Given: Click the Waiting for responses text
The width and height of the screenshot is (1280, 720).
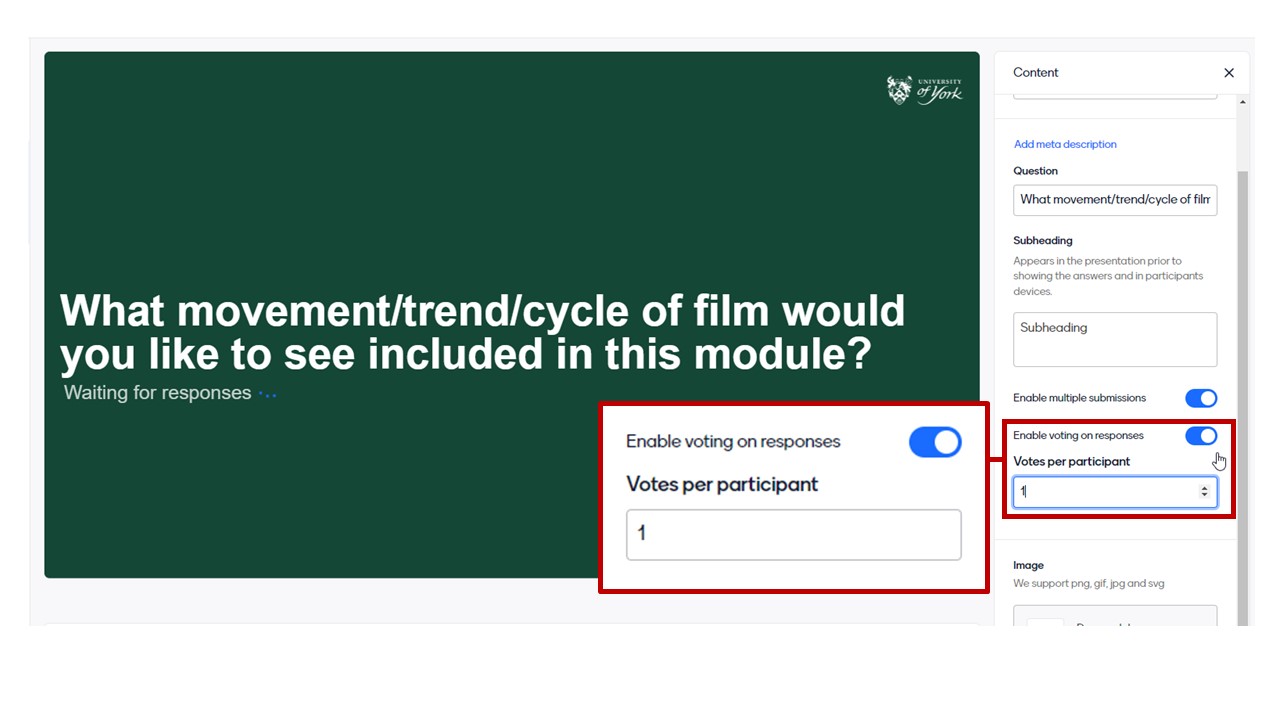Looking at the screenshot, I should 157,393.
